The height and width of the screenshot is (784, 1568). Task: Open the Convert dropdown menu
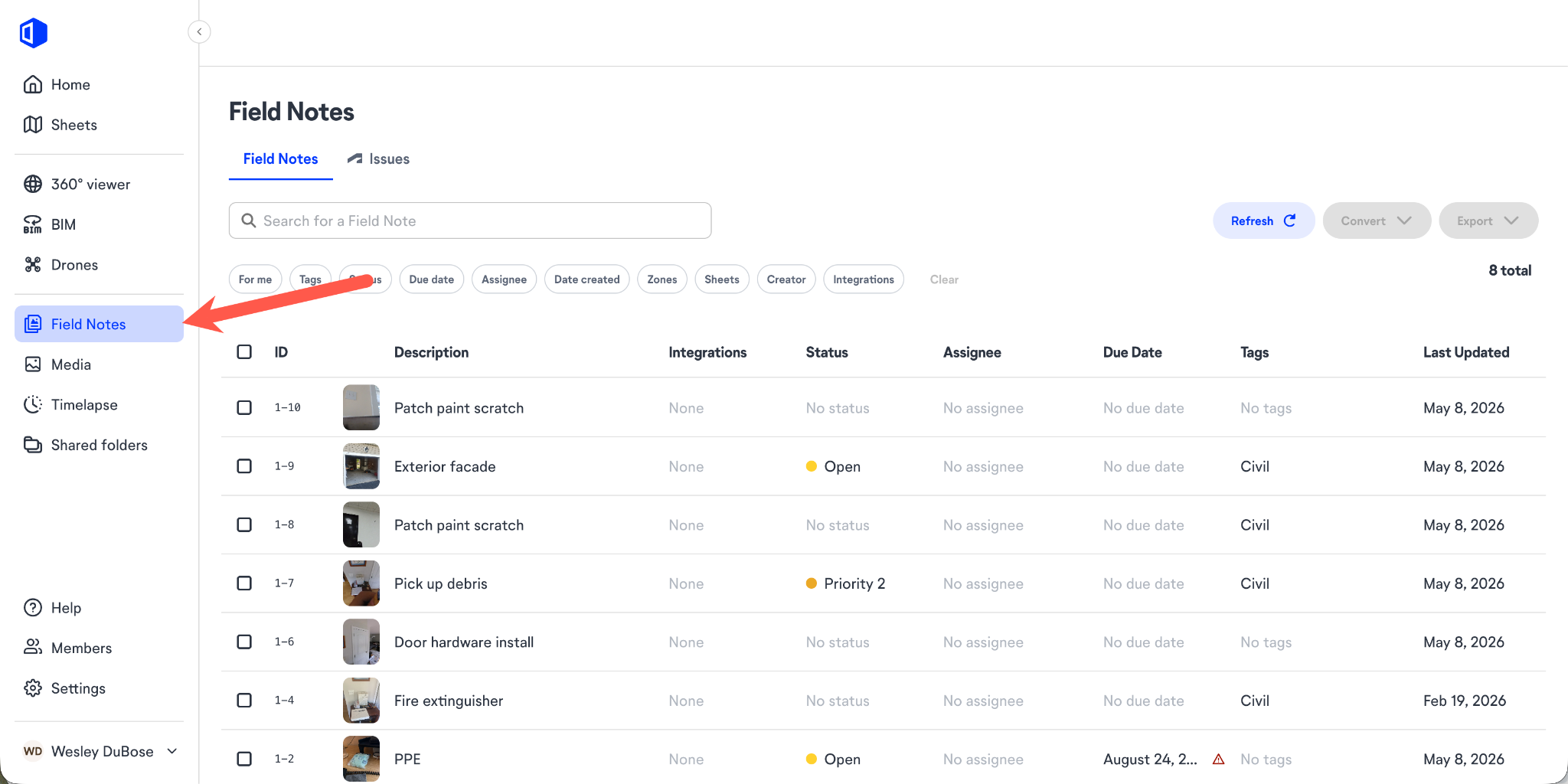pyautogui.click(x=1377, y=220)
